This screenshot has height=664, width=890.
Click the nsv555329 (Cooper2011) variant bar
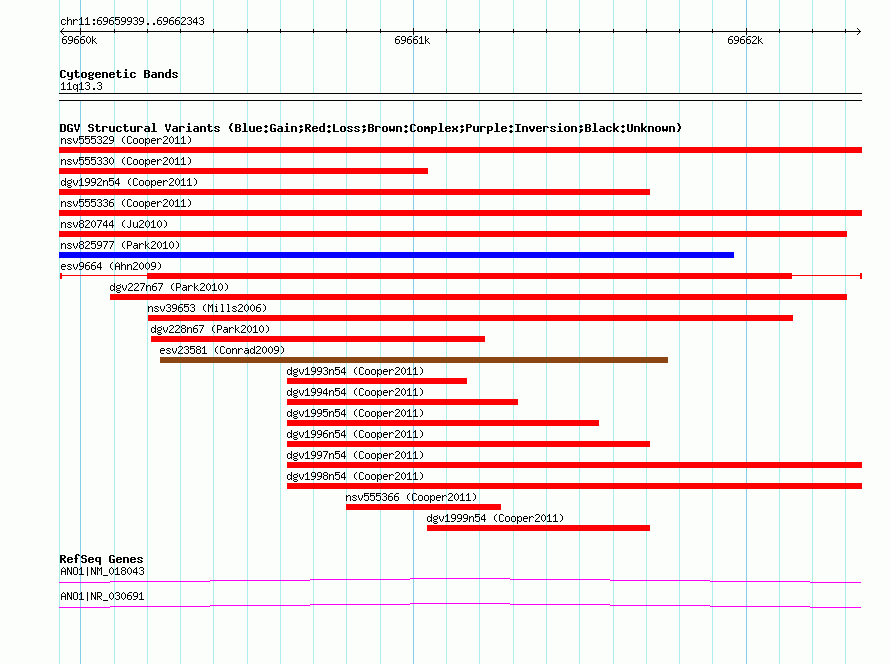[x=460, y=150]
